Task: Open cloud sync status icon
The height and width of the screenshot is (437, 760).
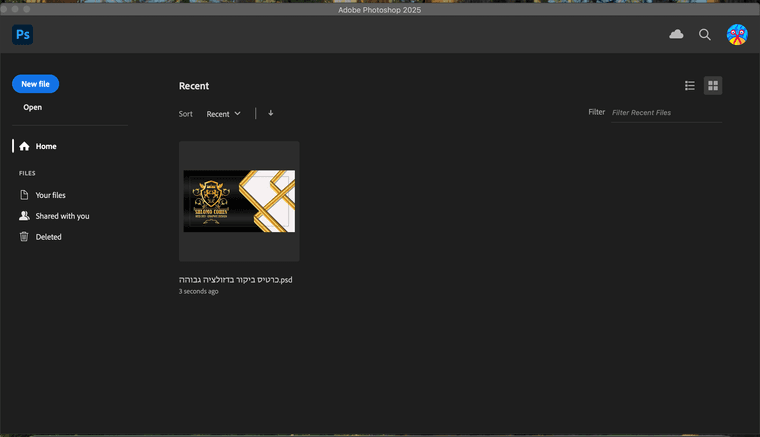Action: pyautogui.click(x=676, y=34)
